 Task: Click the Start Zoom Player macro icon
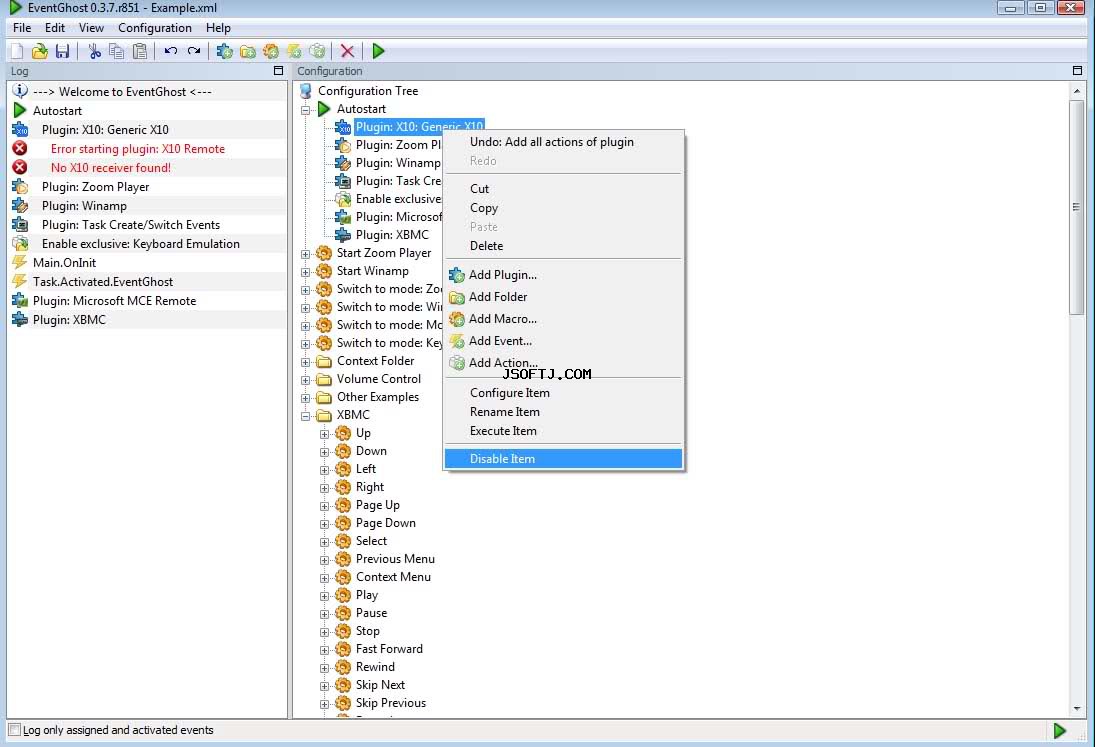point(324,253)
